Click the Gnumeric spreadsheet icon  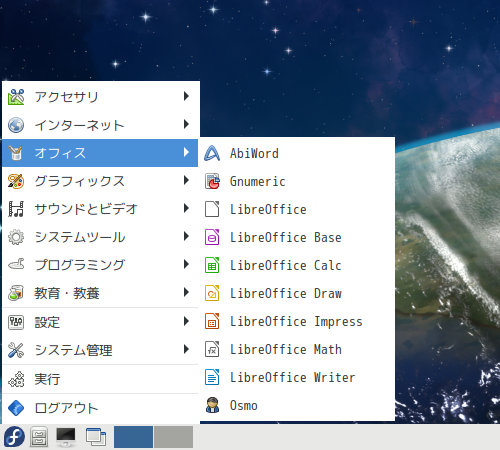[x=212, y=181]
